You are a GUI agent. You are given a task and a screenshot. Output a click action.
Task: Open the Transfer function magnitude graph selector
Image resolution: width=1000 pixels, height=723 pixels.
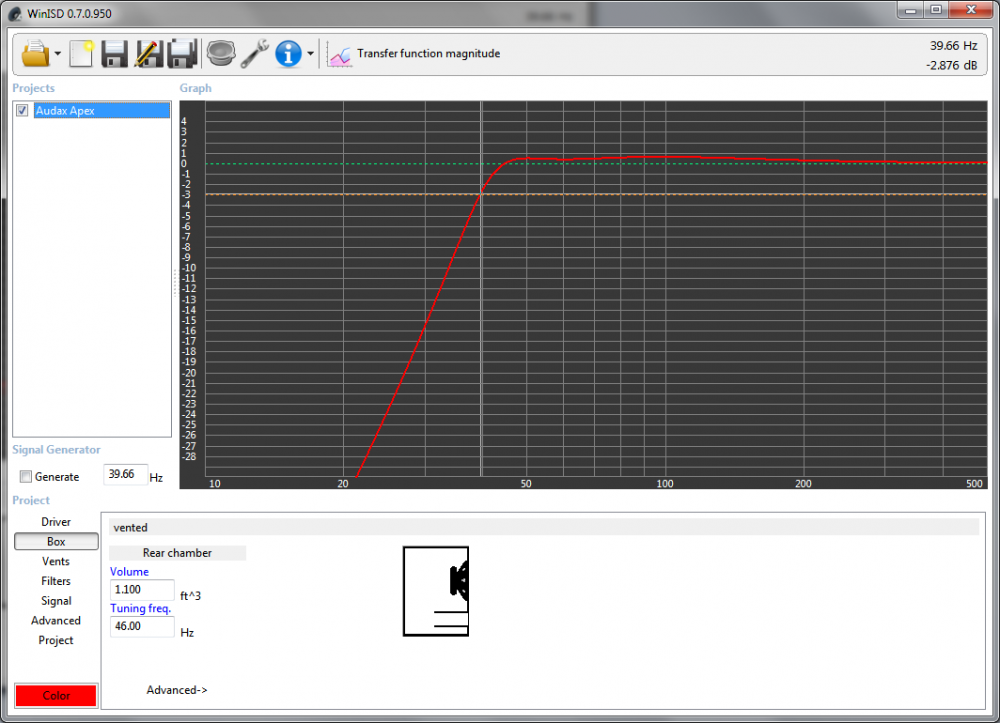coord(416,54)
